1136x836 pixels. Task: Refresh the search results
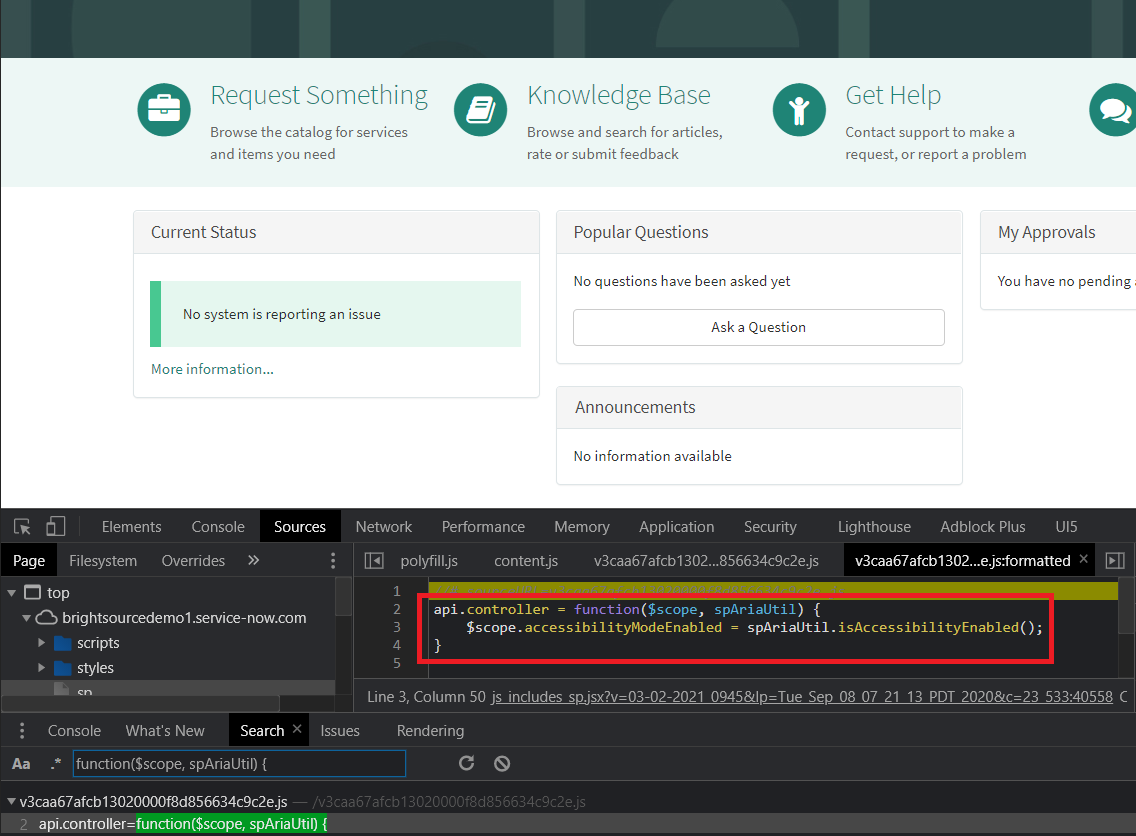click(x=466, y=764)
